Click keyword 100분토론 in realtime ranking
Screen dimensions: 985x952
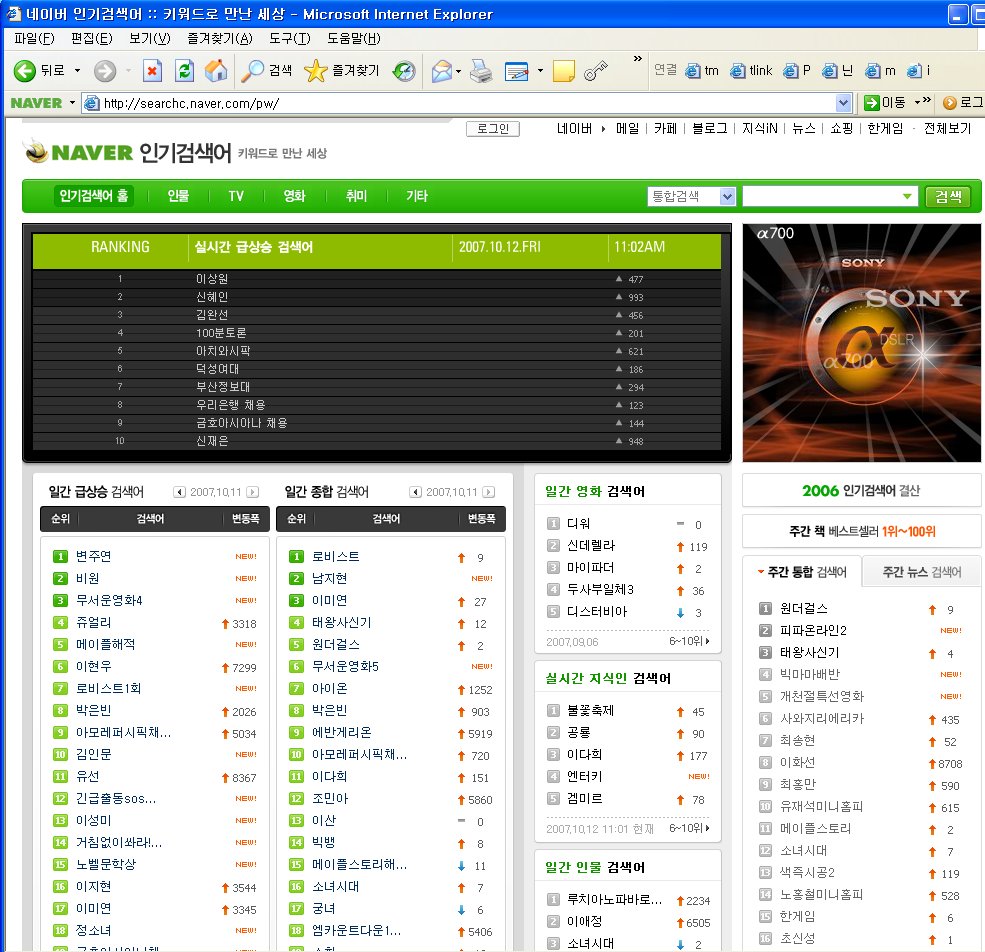tap(221, 332)
